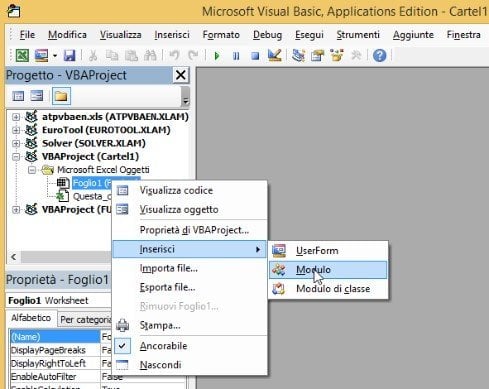Click View Object icon in Project panel
Viewport: 489px width, 389px height.
click(37, 96)
